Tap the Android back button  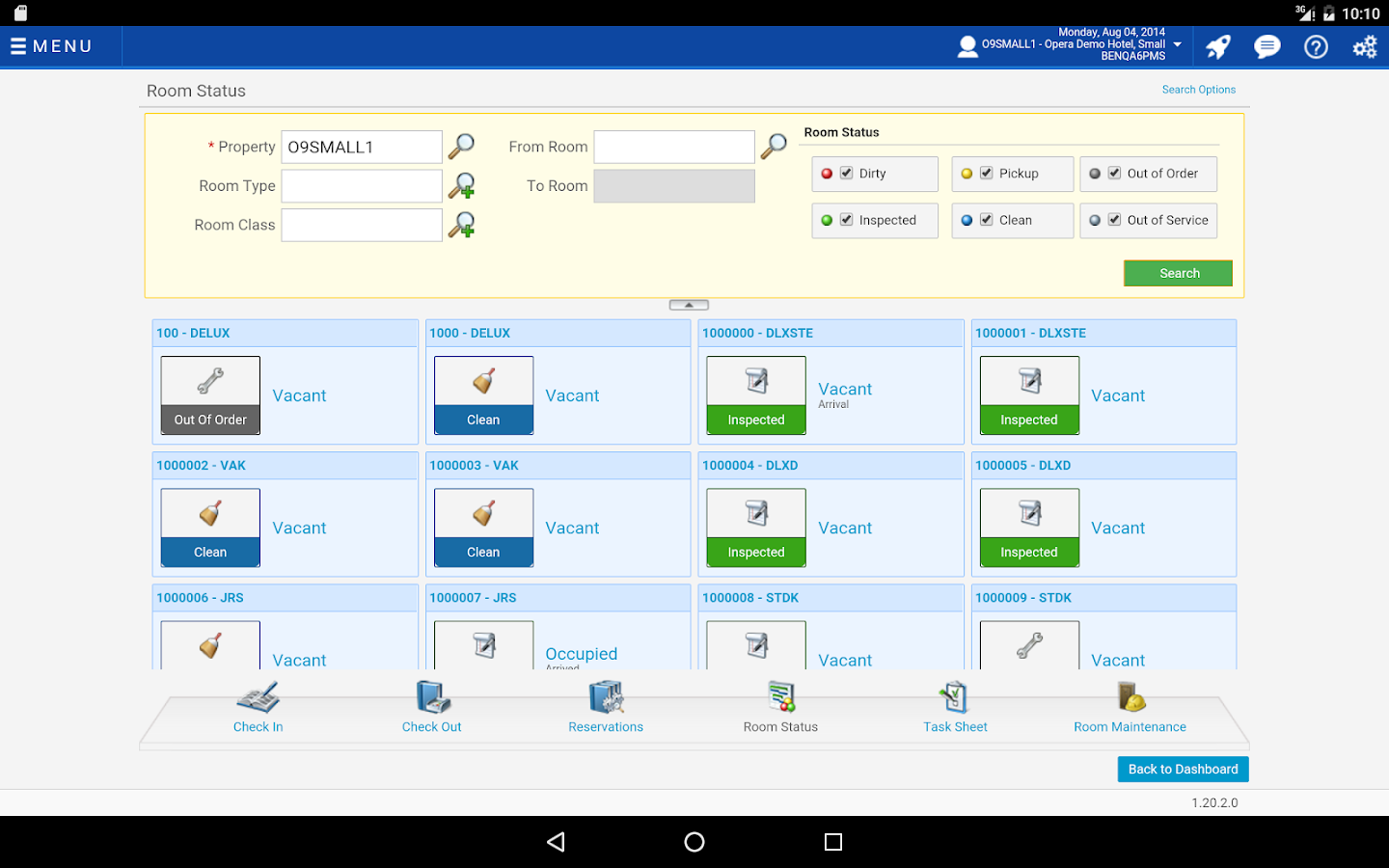[556, 842]
